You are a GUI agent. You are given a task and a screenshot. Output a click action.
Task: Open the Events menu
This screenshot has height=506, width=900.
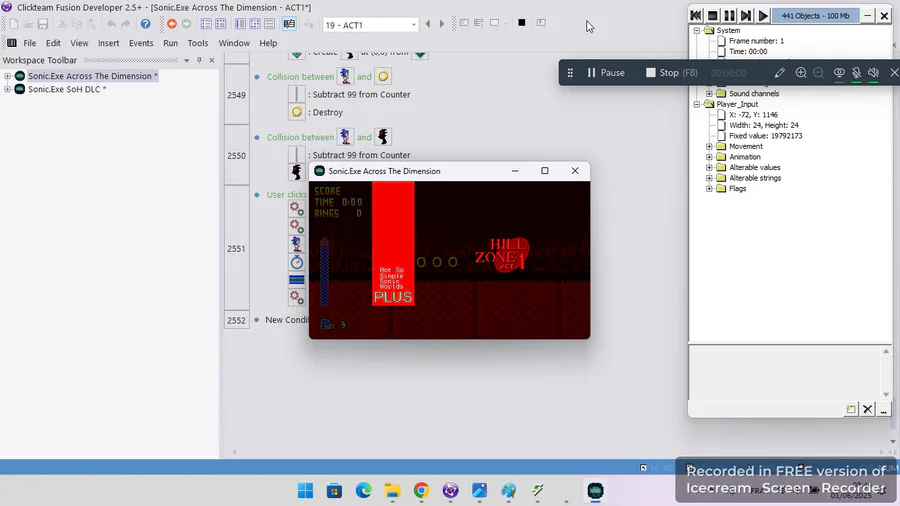[x=141, y=43]
